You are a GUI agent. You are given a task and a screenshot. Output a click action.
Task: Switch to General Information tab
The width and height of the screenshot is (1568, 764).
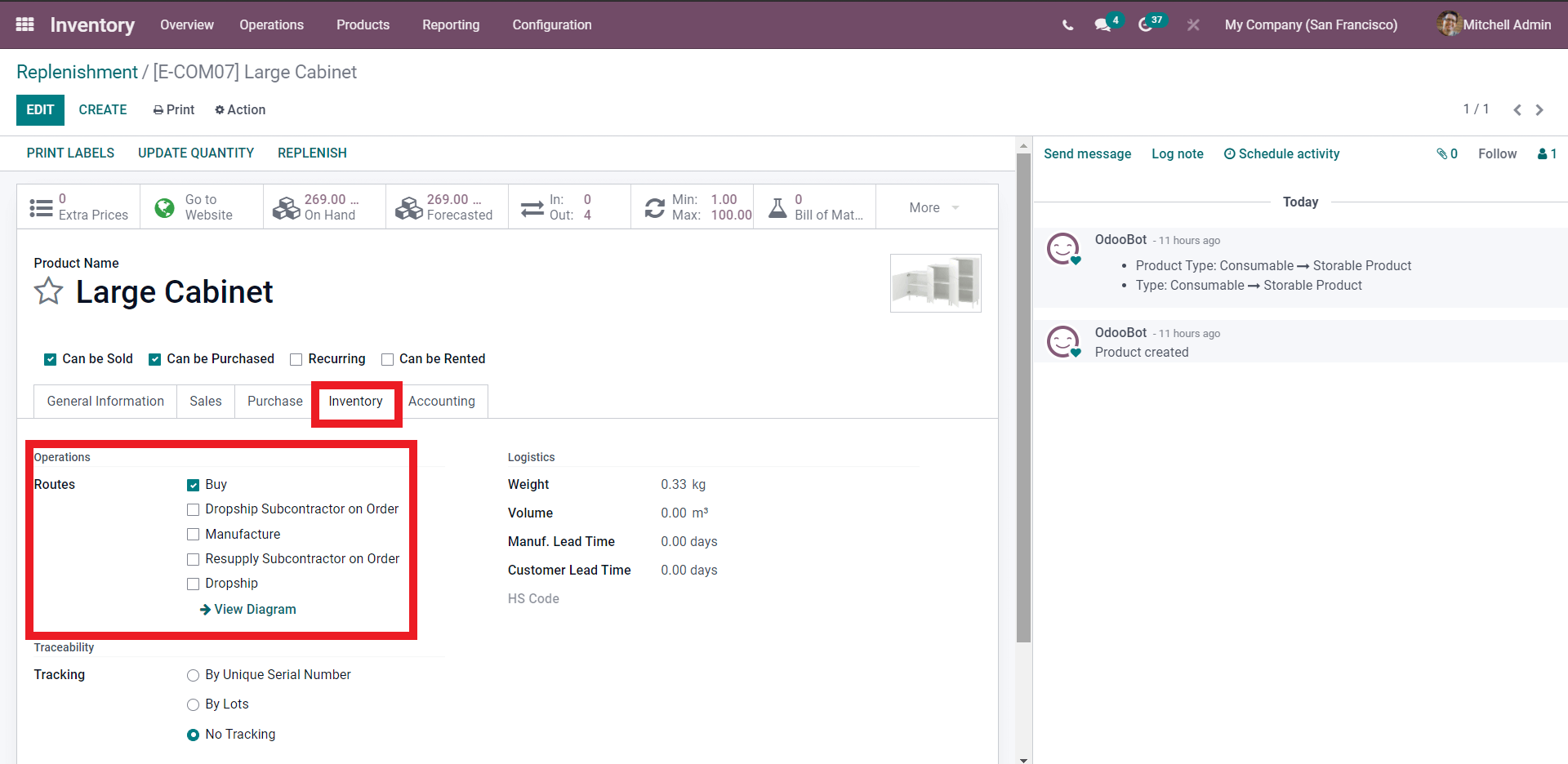[105, 402]
